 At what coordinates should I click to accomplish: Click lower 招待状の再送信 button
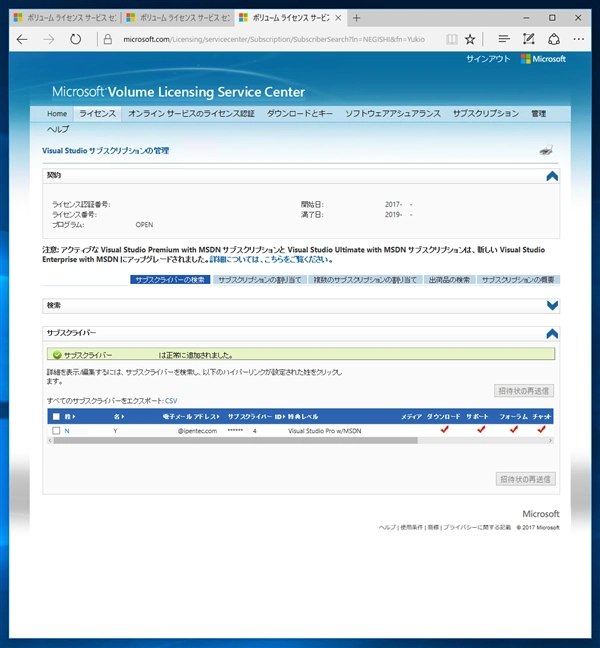pyautogui.click(x=525, y=479)
